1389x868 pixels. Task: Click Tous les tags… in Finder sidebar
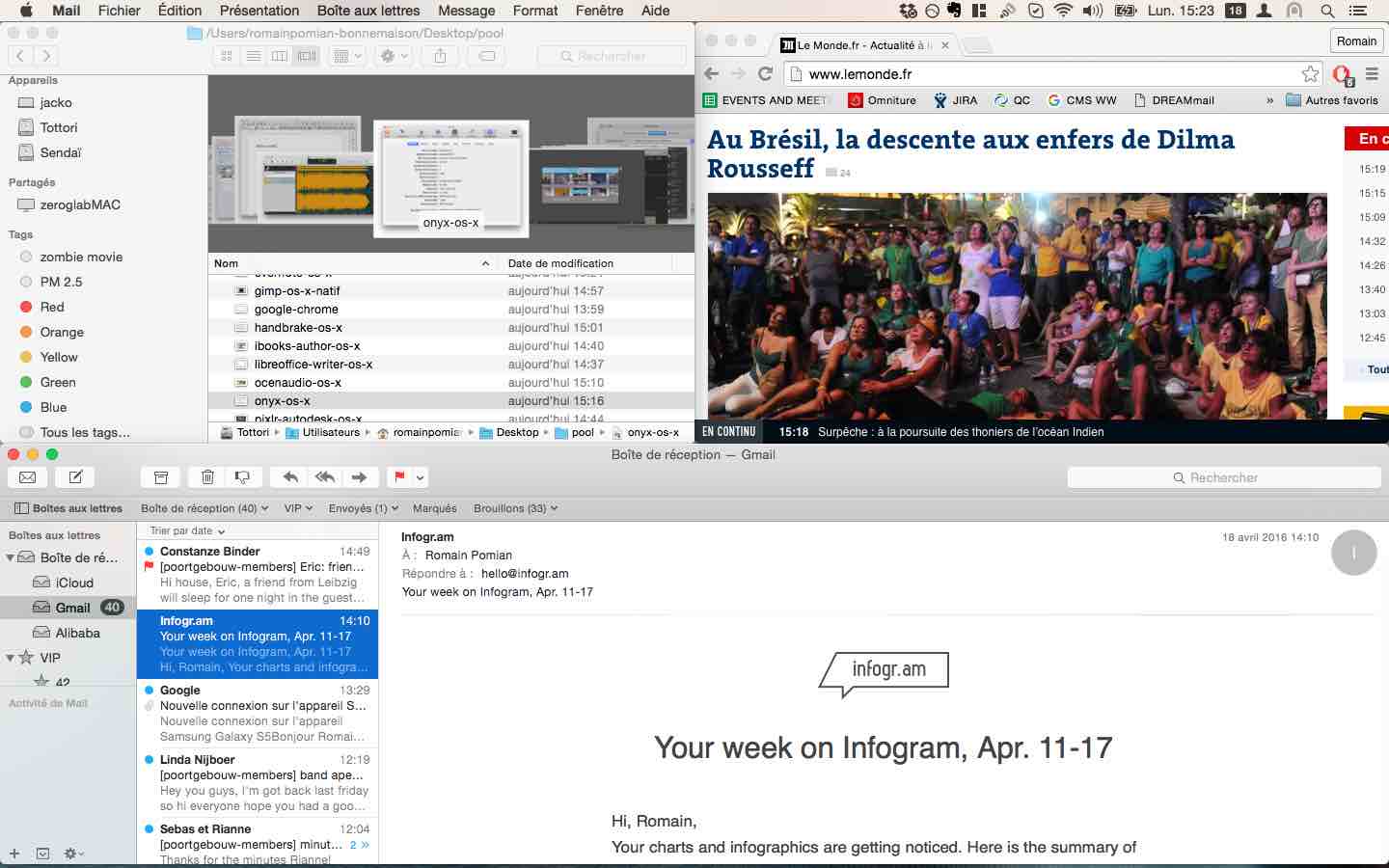[85, 432]
